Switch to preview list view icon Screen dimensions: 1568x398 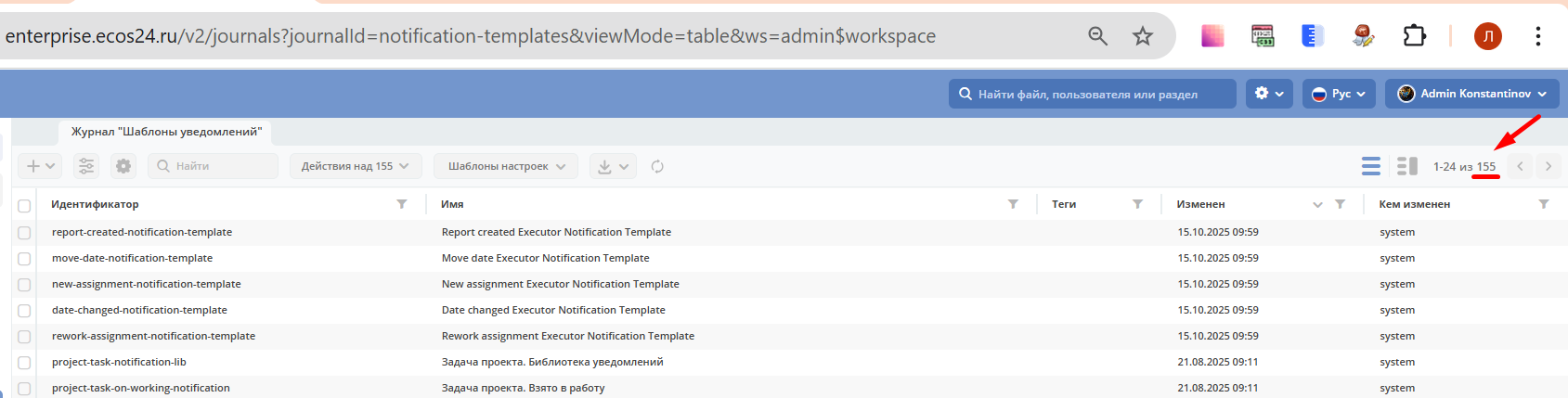point(1406,166)
